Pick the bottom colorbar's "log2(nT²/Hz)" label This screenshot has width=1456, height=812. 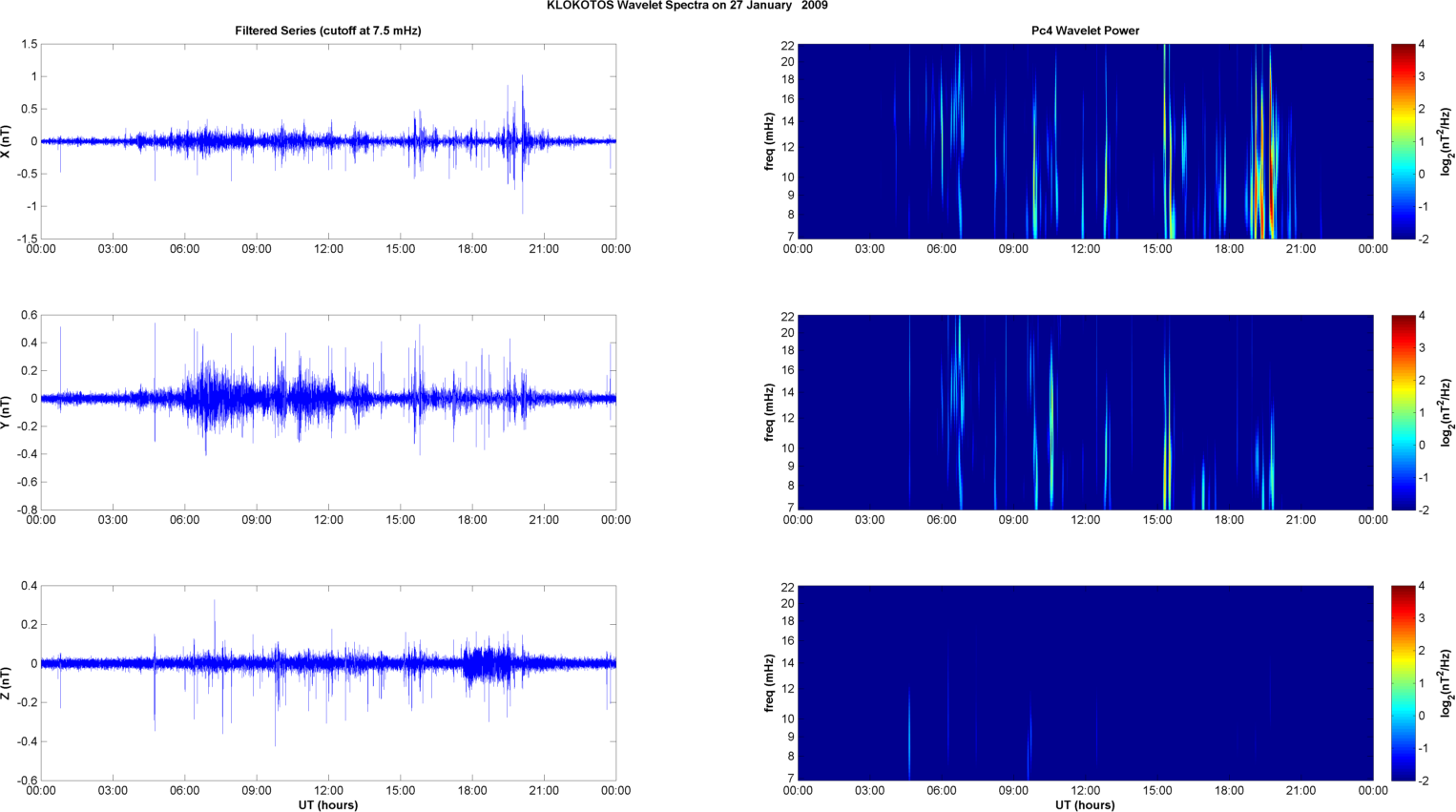pos(1446,683)
